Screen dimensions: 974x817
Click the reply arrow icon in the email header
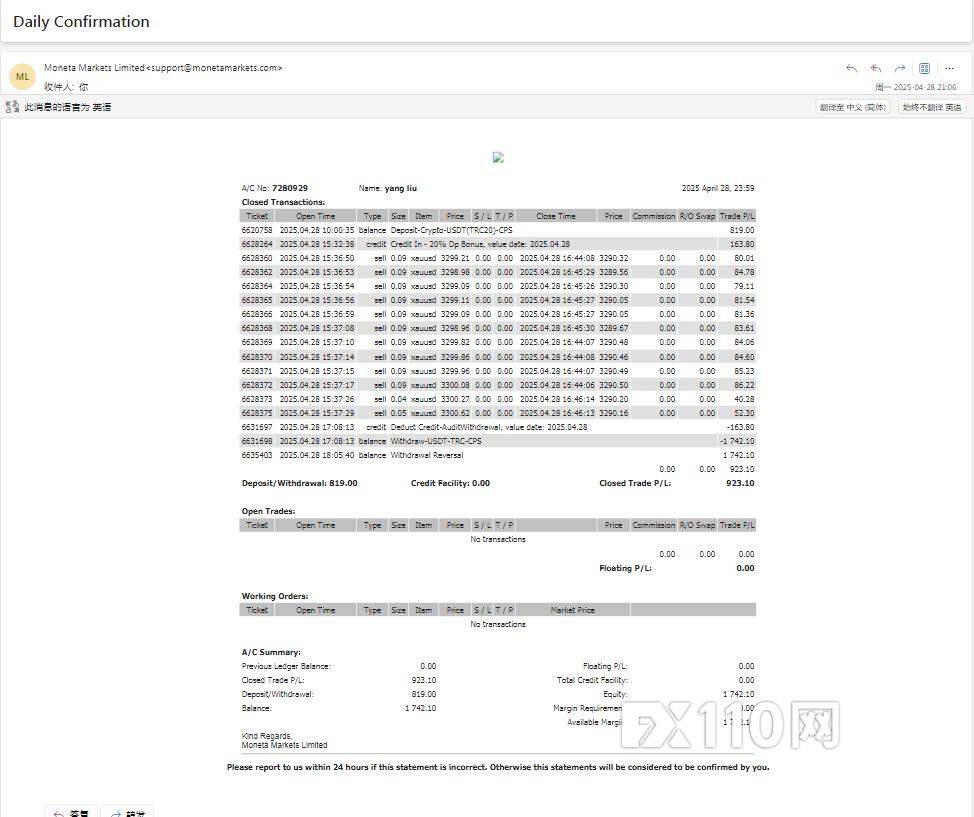(852, 68)
